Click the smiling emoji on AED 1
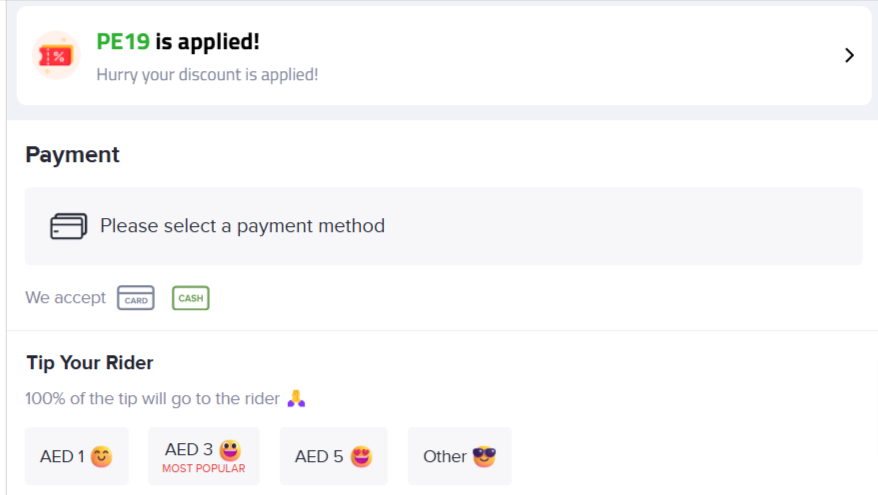The height and width of the screenshot is (495, 878). 101,457
